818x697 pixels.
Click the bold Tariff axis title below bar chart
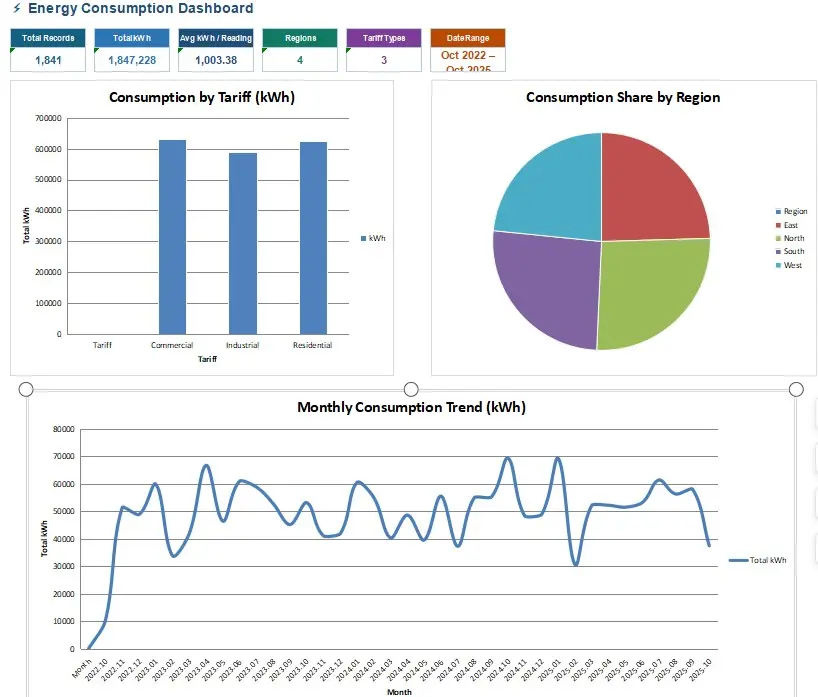tap(207, 359)
